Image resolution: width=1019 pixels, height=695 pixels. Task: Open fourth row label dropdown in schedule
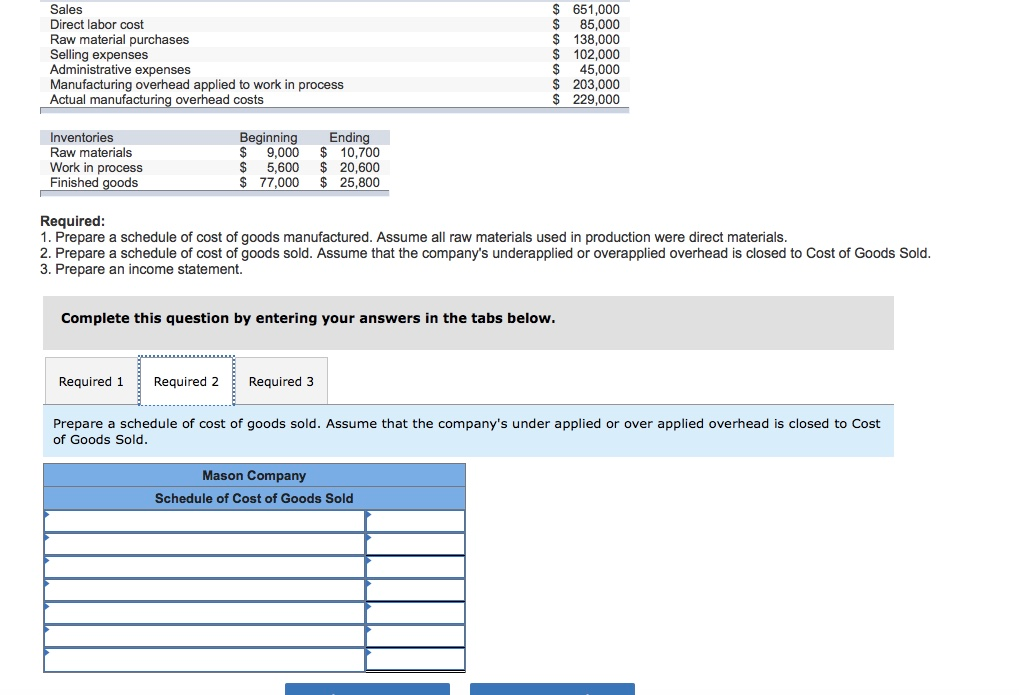point(205,590)
